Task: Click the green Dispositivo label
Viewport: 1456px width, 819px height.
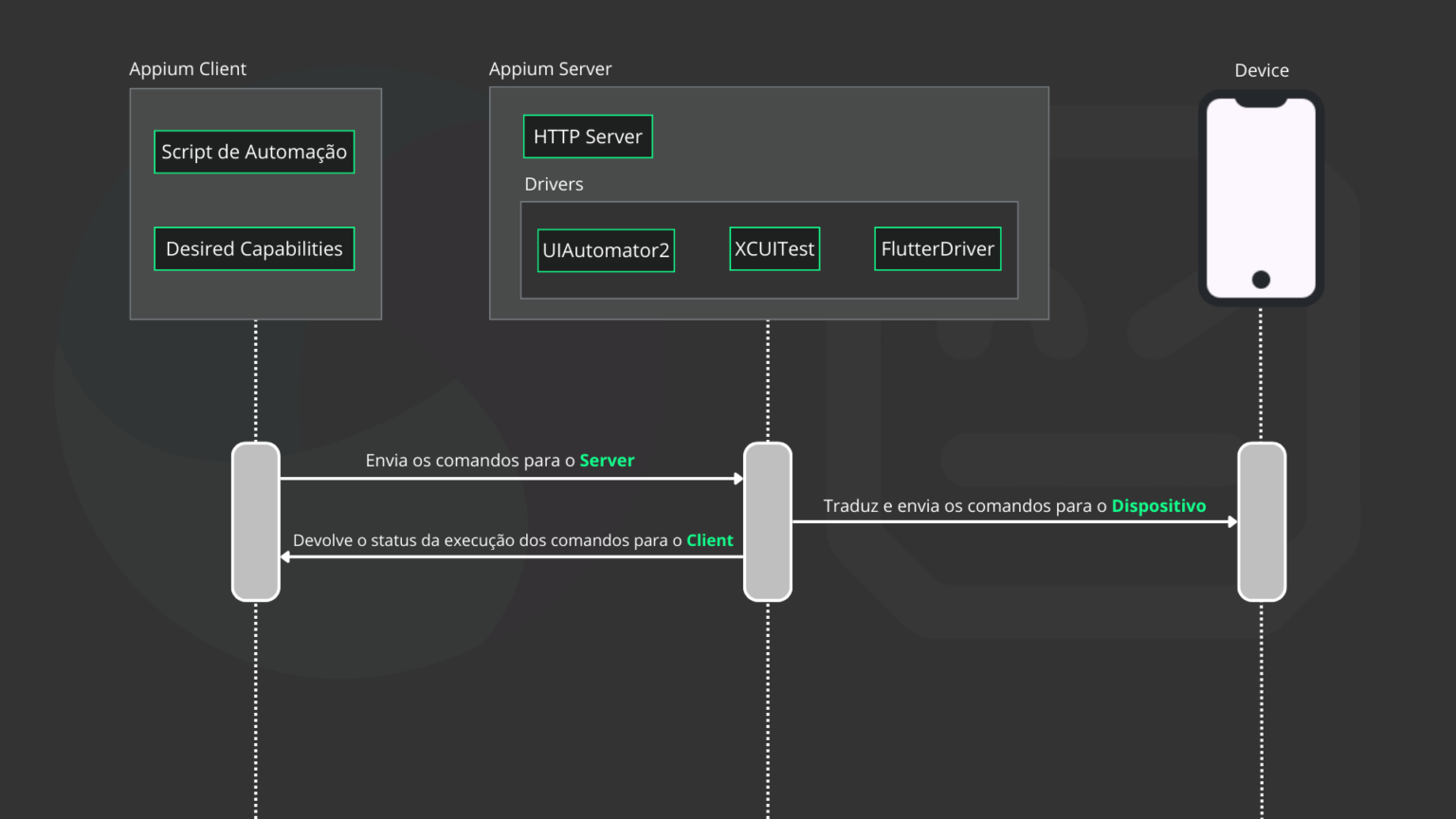Action: click(1158, 505)
